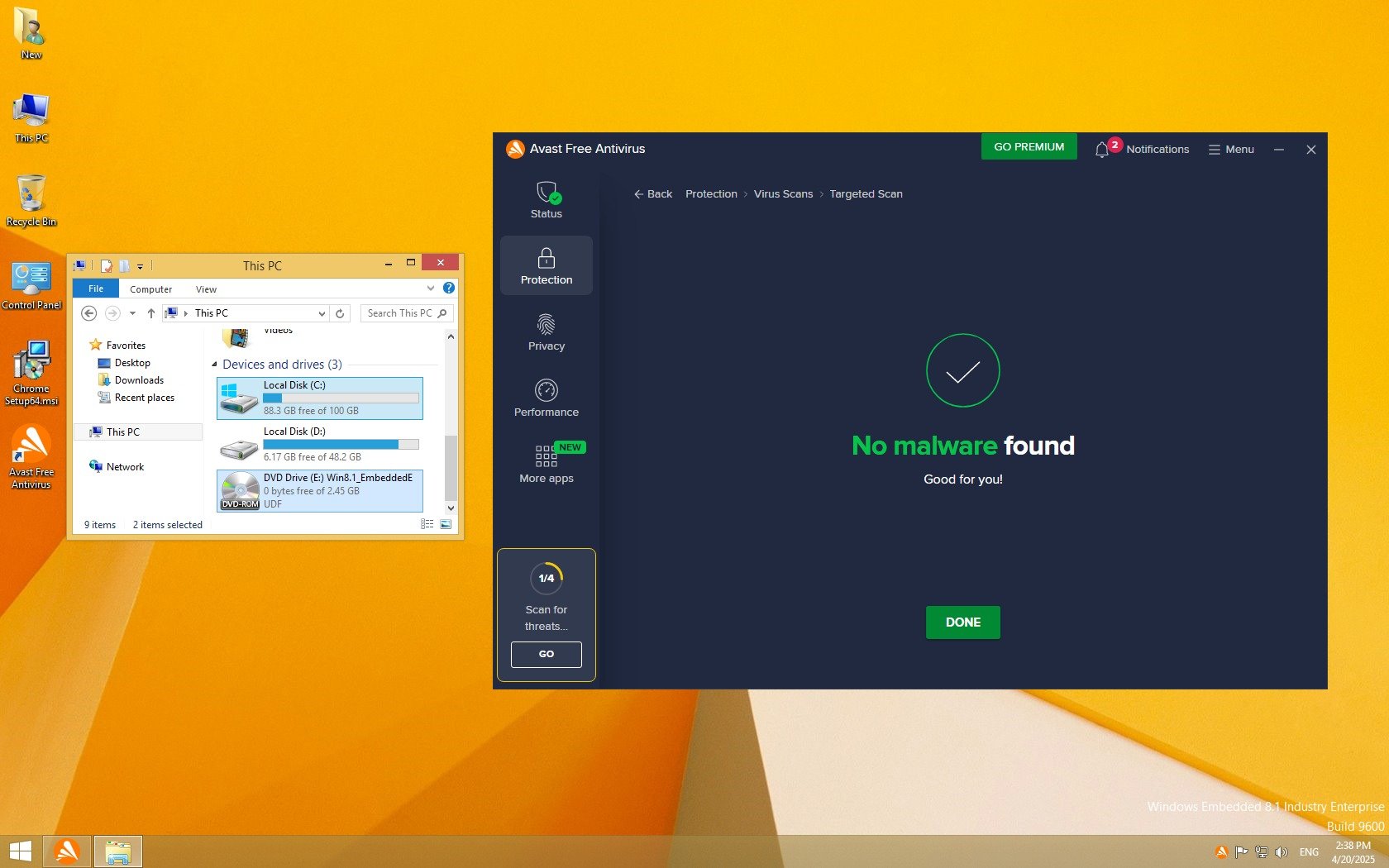Click the Explorer vertical scrollbar thumb
Viewport: 1389px width, 868px height.
(x=451, y=466)
